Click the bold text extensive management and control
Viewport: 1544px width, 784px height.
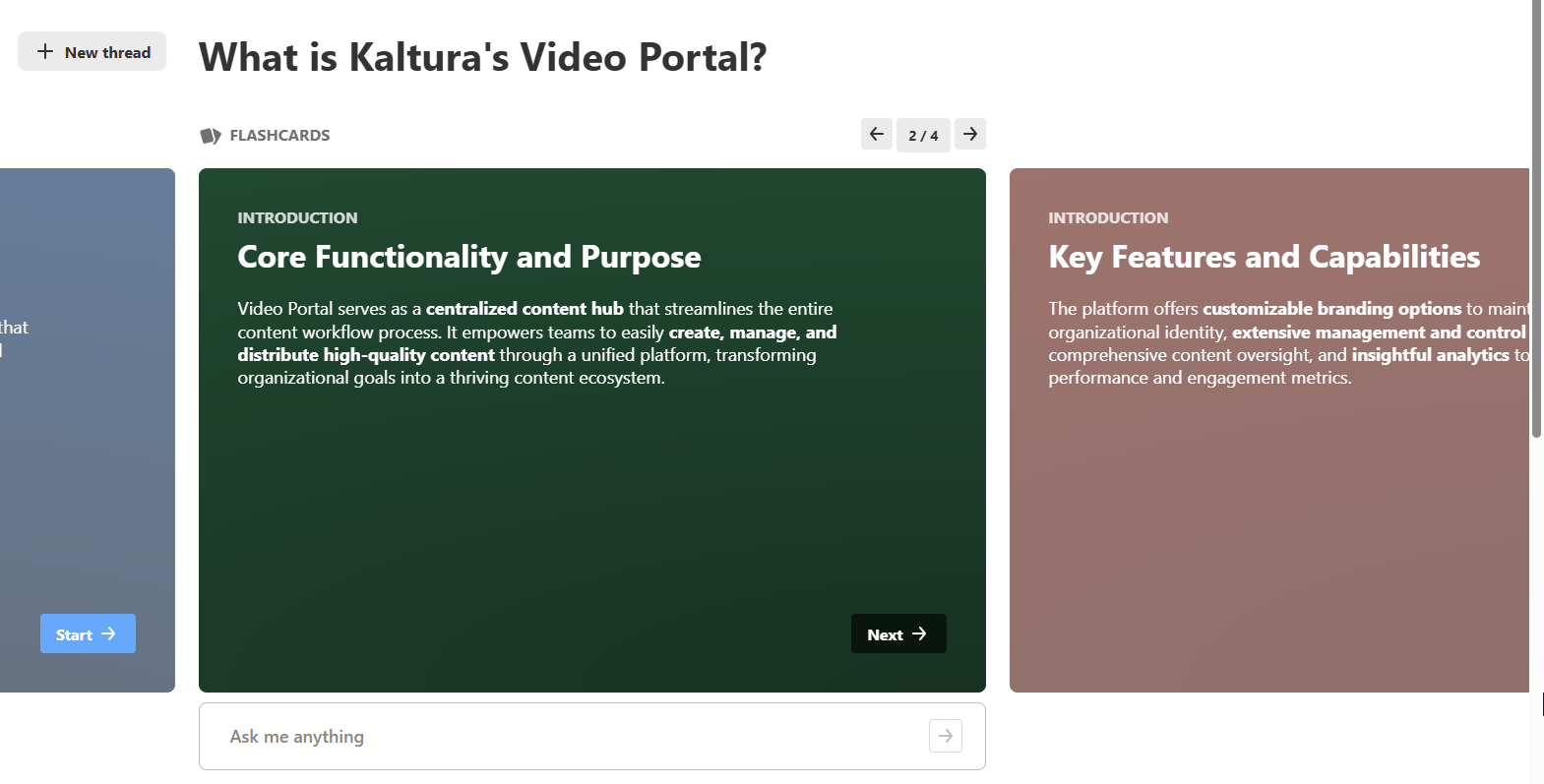1379,332
